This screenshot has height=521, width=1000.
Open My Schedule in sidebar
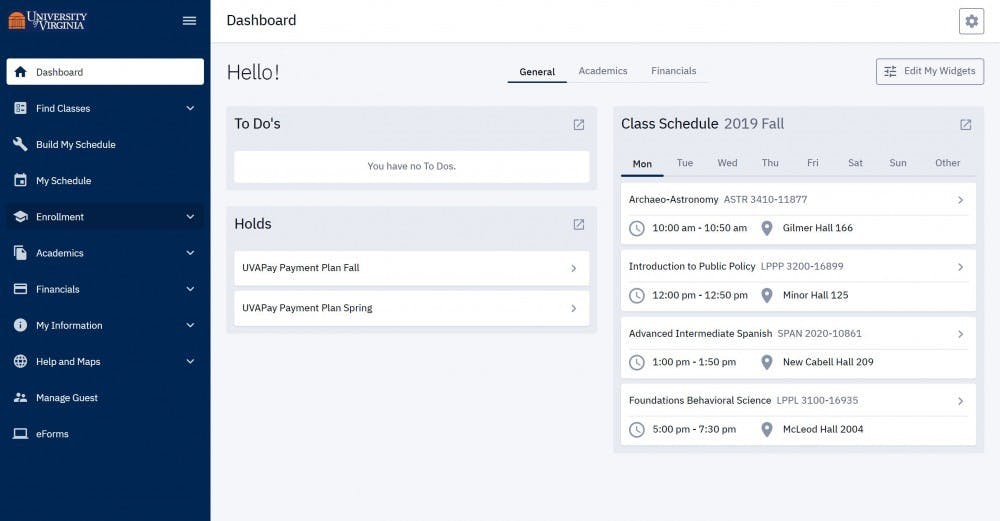[x=64, y=181]
